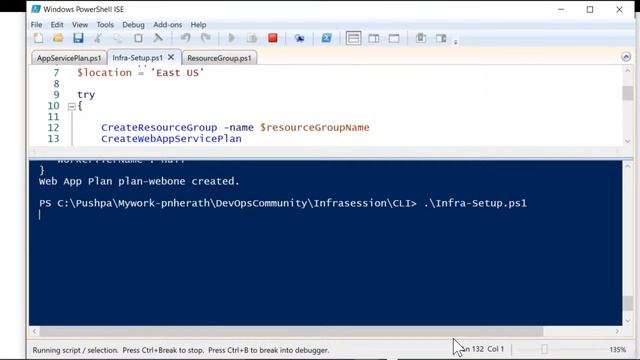The image size is (640, 360).
Task: Run script using the green play icon
Action: click(231, 38)
